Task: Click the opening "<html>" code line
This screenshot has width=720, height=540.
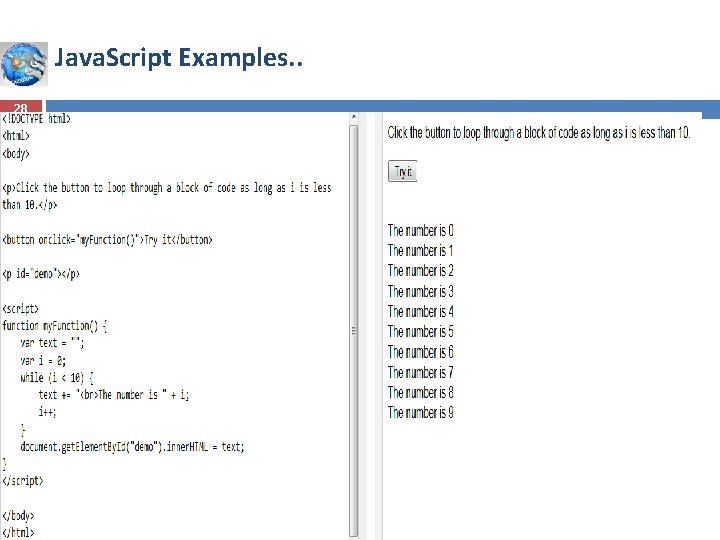Action: point(16,136)
